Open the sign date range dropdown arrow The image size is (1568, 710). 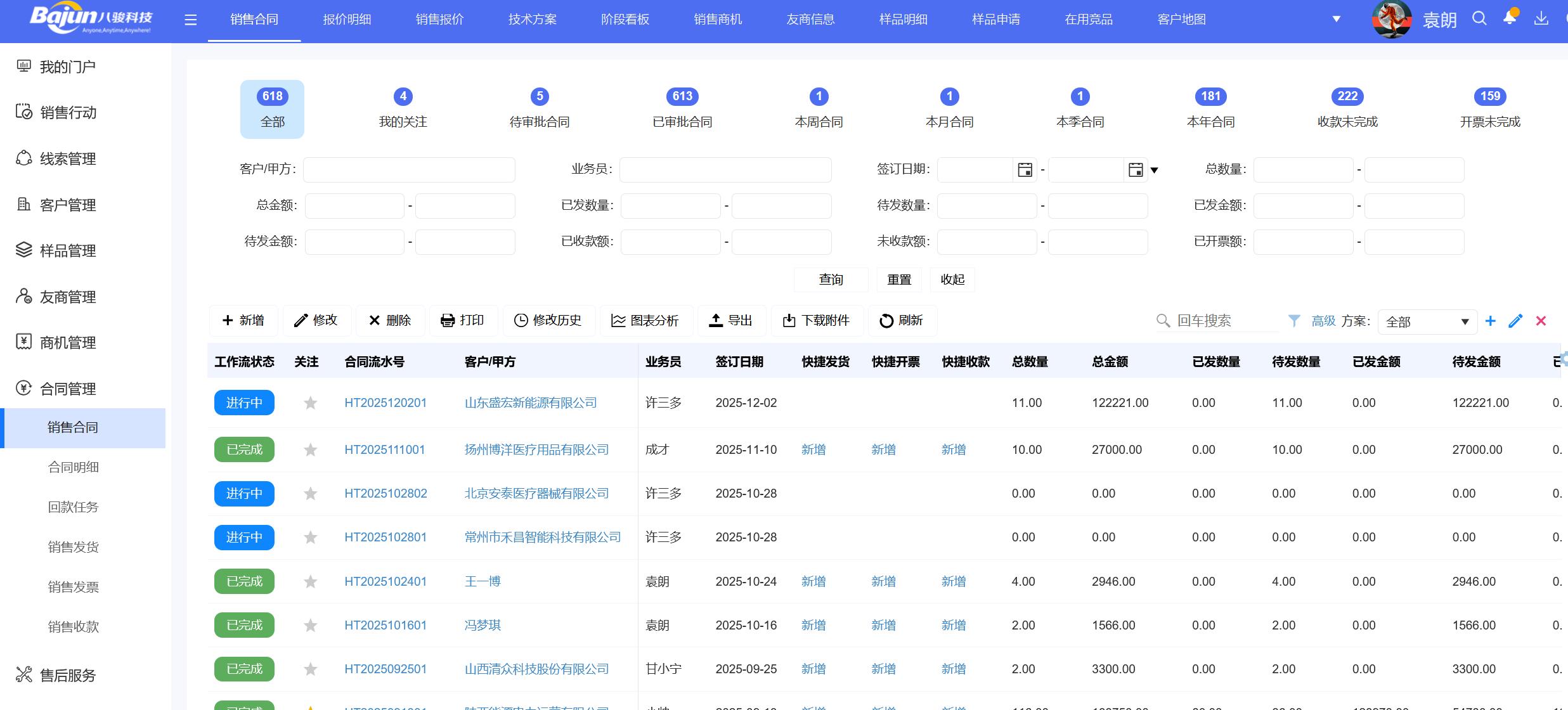click(1155, 170)
